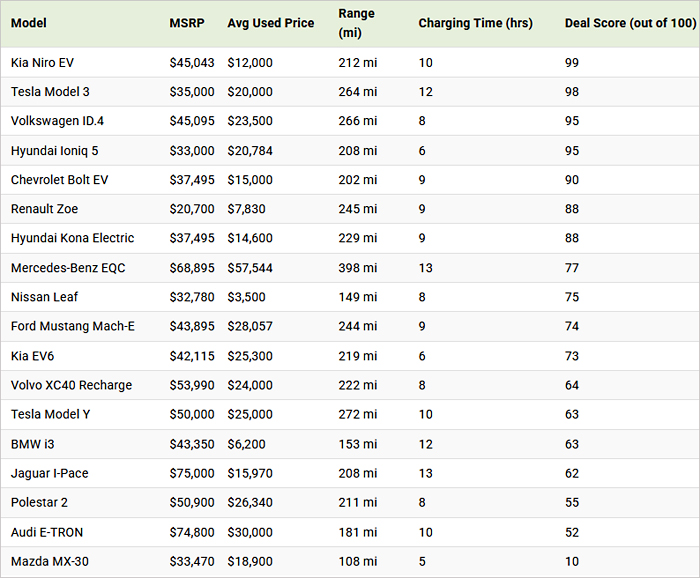The width and height of the screenshot is (700, 578).
Task: Select the Kia Niro EV model cell
Action: pos(43,63)
